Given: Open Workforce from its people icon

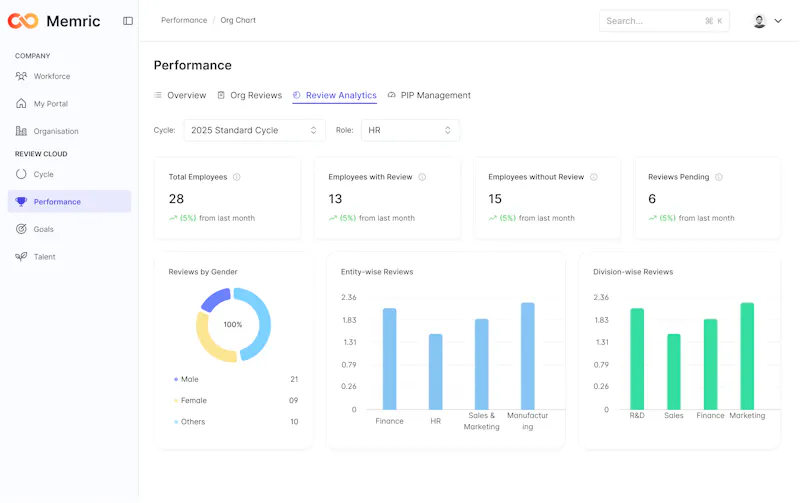Looking at the screenshot, I should [21, 76].
